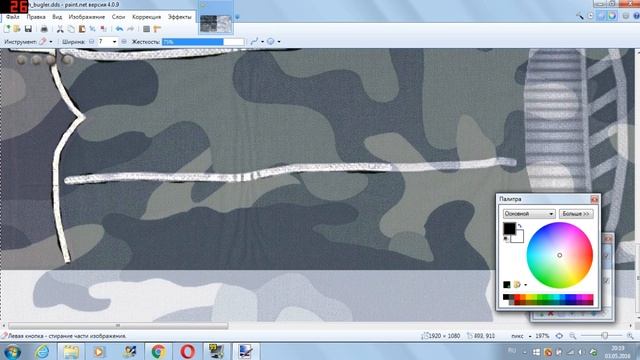Swap primary and secondary colors arrow

[x=520, y=226]
